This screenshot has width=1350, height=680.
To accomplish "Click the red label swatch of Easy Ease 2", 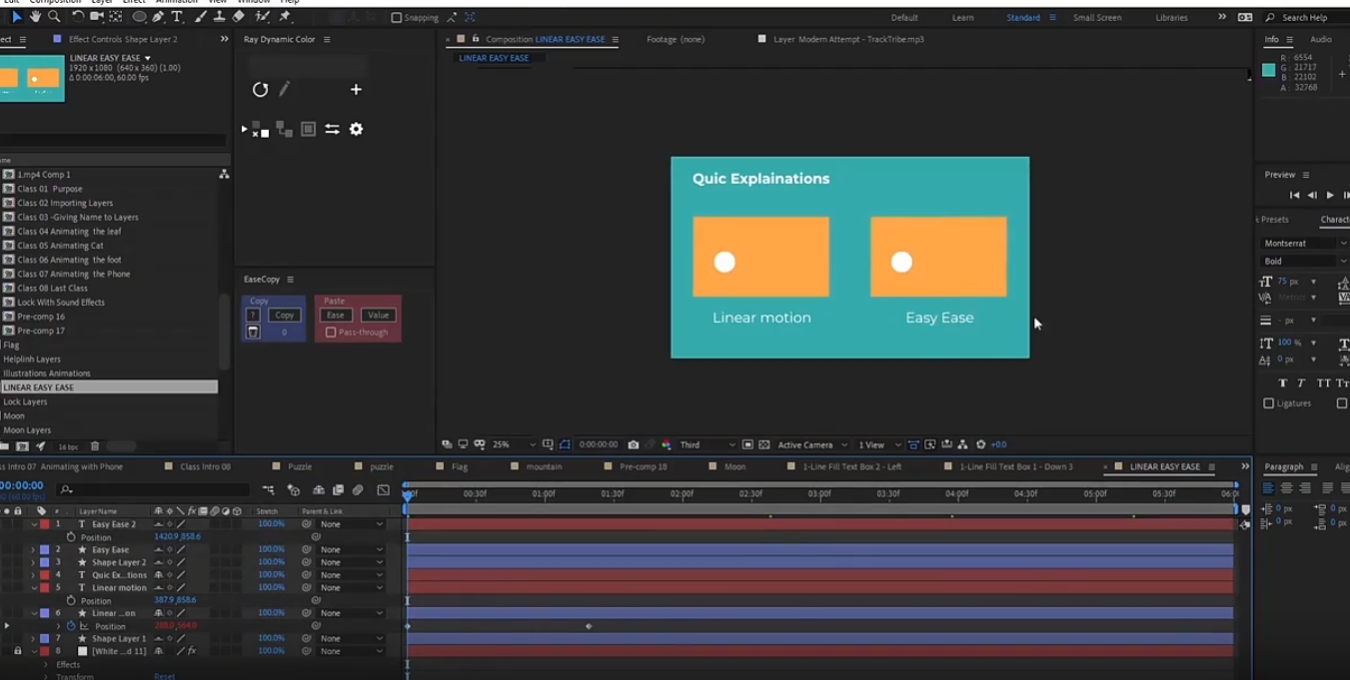I will 45,524.
